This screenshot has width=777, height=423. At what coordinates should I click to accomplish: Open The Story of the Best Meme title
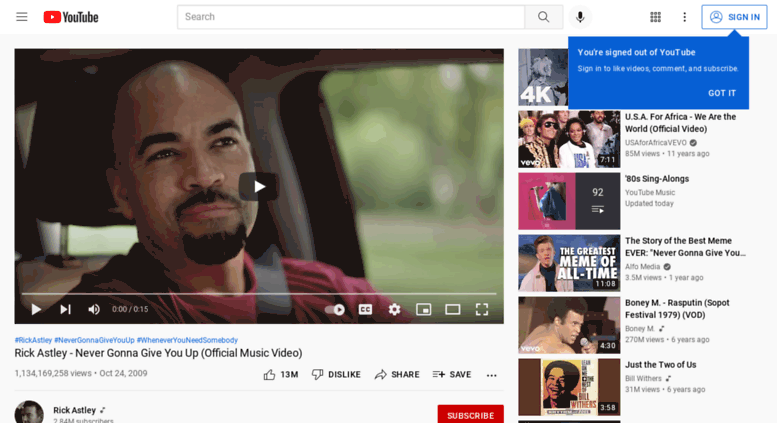[685, 247]
